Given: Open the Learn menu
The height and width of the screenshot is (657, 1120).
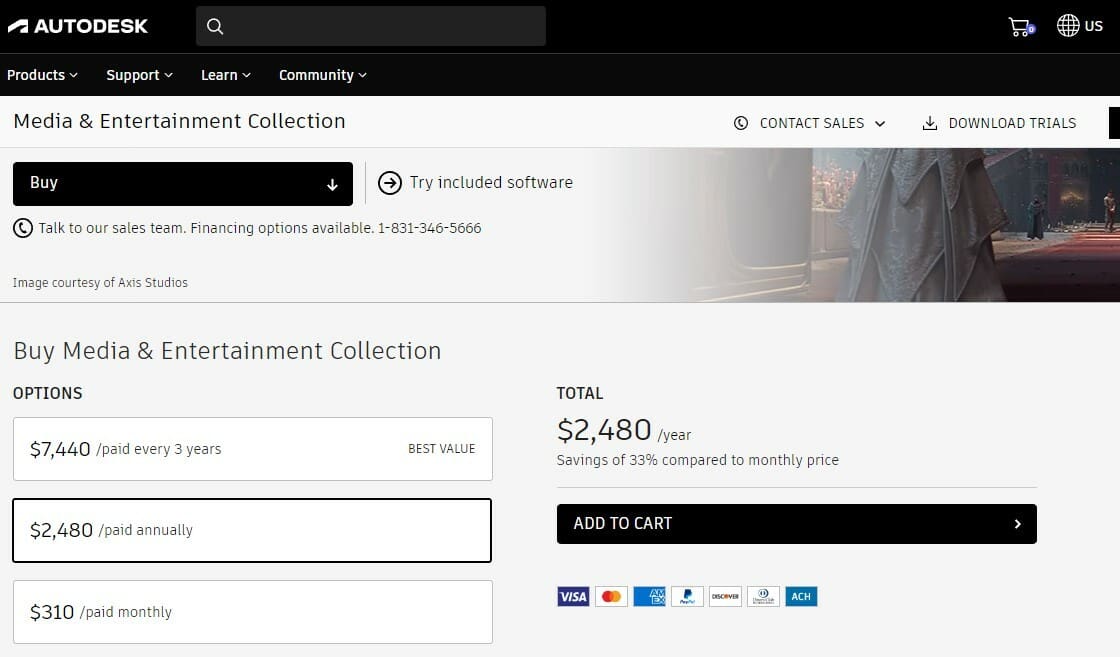Looking at the screenshot, I should click(x=226, y=75).
